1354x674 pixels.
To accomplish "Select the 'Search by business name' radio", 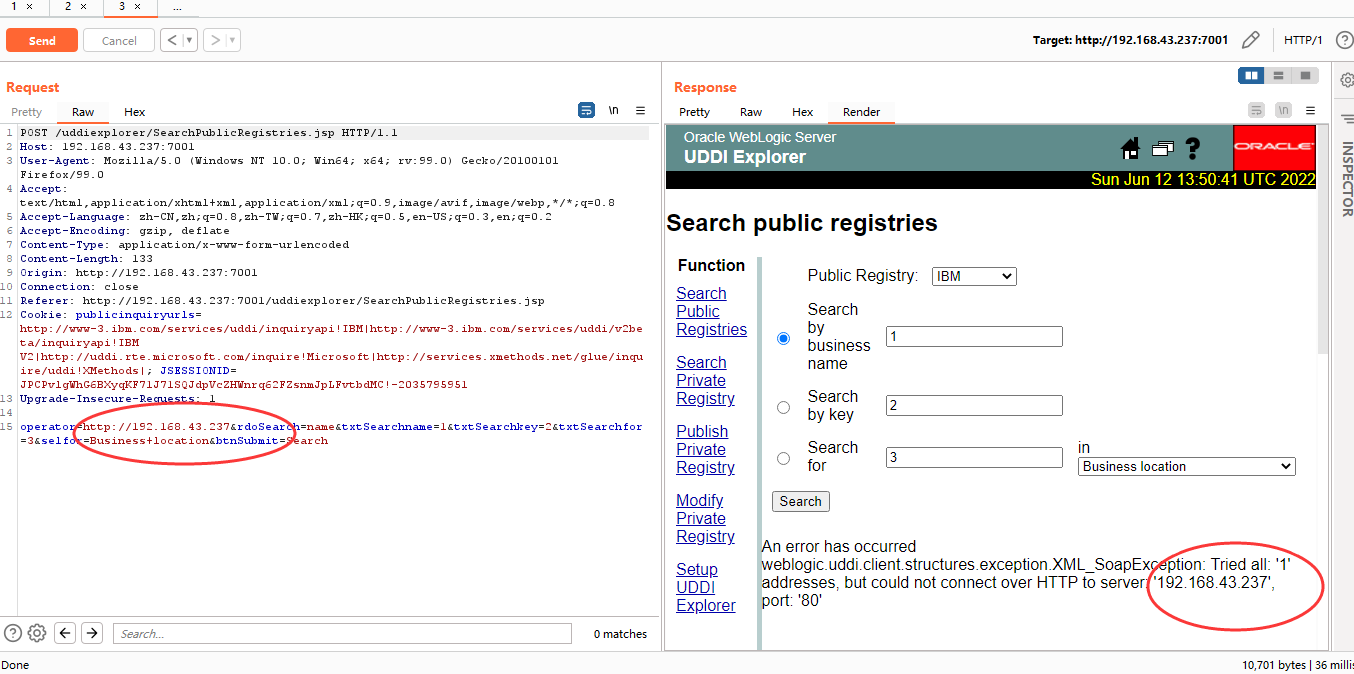I will [x=784, y=338].
